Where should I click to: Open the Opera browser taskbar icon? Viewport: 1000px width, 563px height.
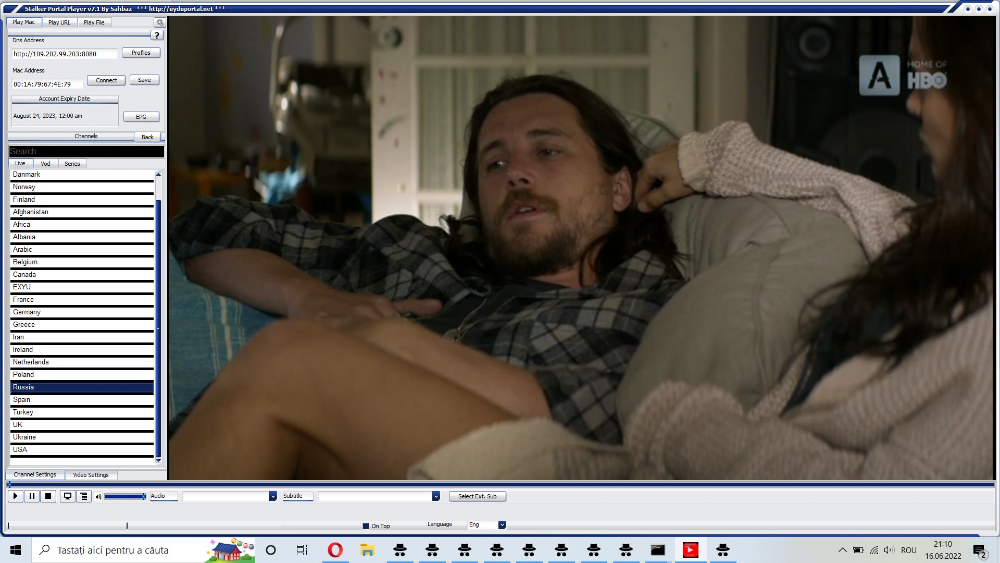335,550
